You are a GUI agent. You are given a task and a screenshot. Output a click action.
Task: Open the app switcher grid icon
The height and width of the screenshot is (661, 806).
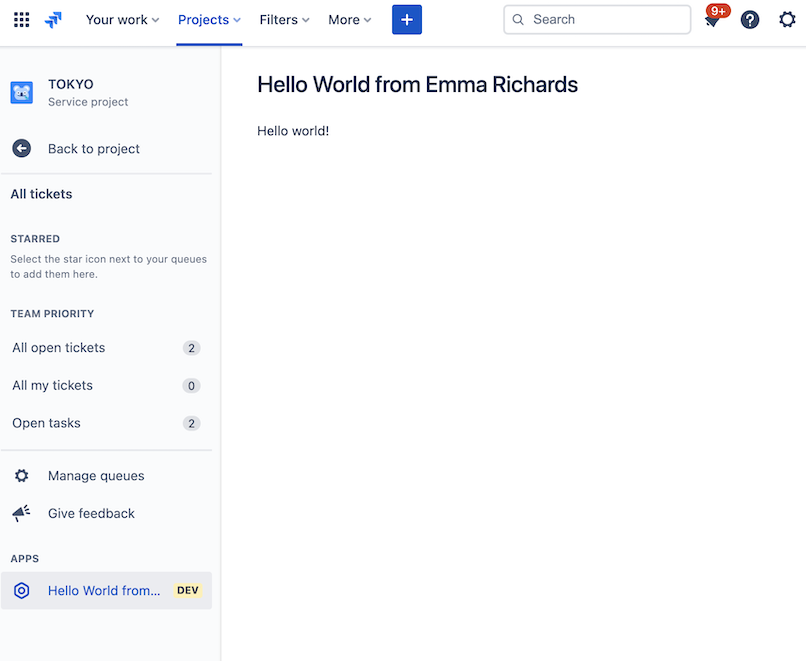click(21, 19)
